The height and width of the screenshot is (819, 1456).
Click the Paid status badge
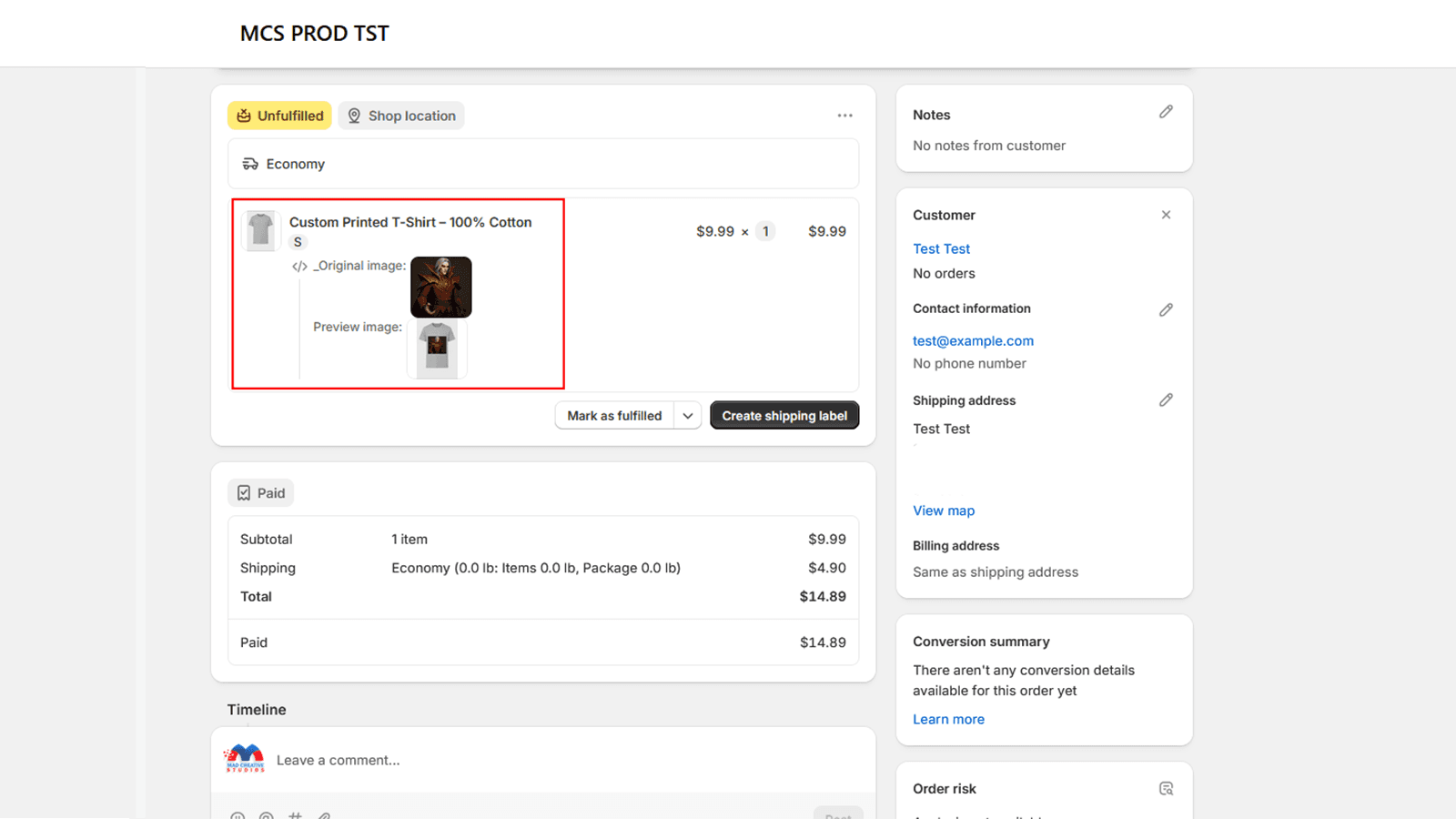tap(261, 492)
